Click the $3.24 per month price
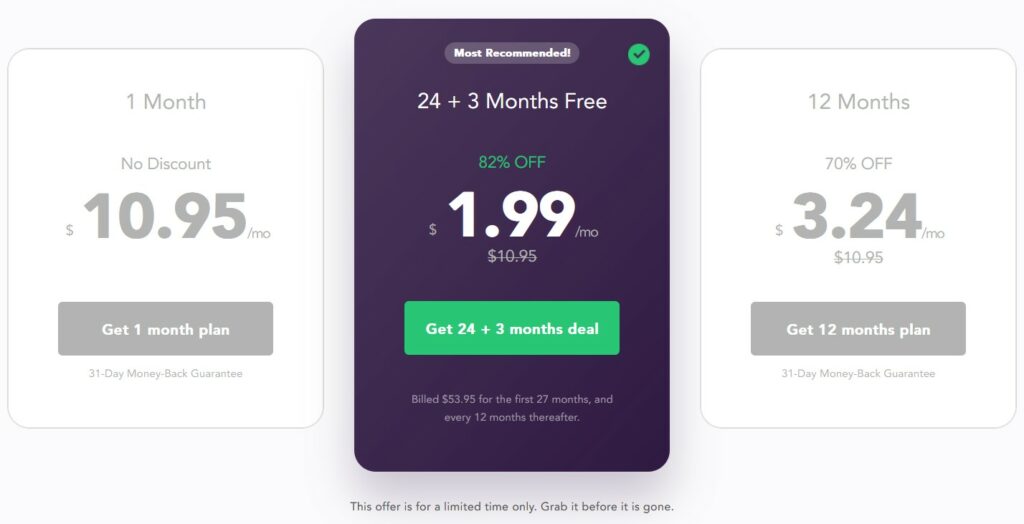 [859, 216]
